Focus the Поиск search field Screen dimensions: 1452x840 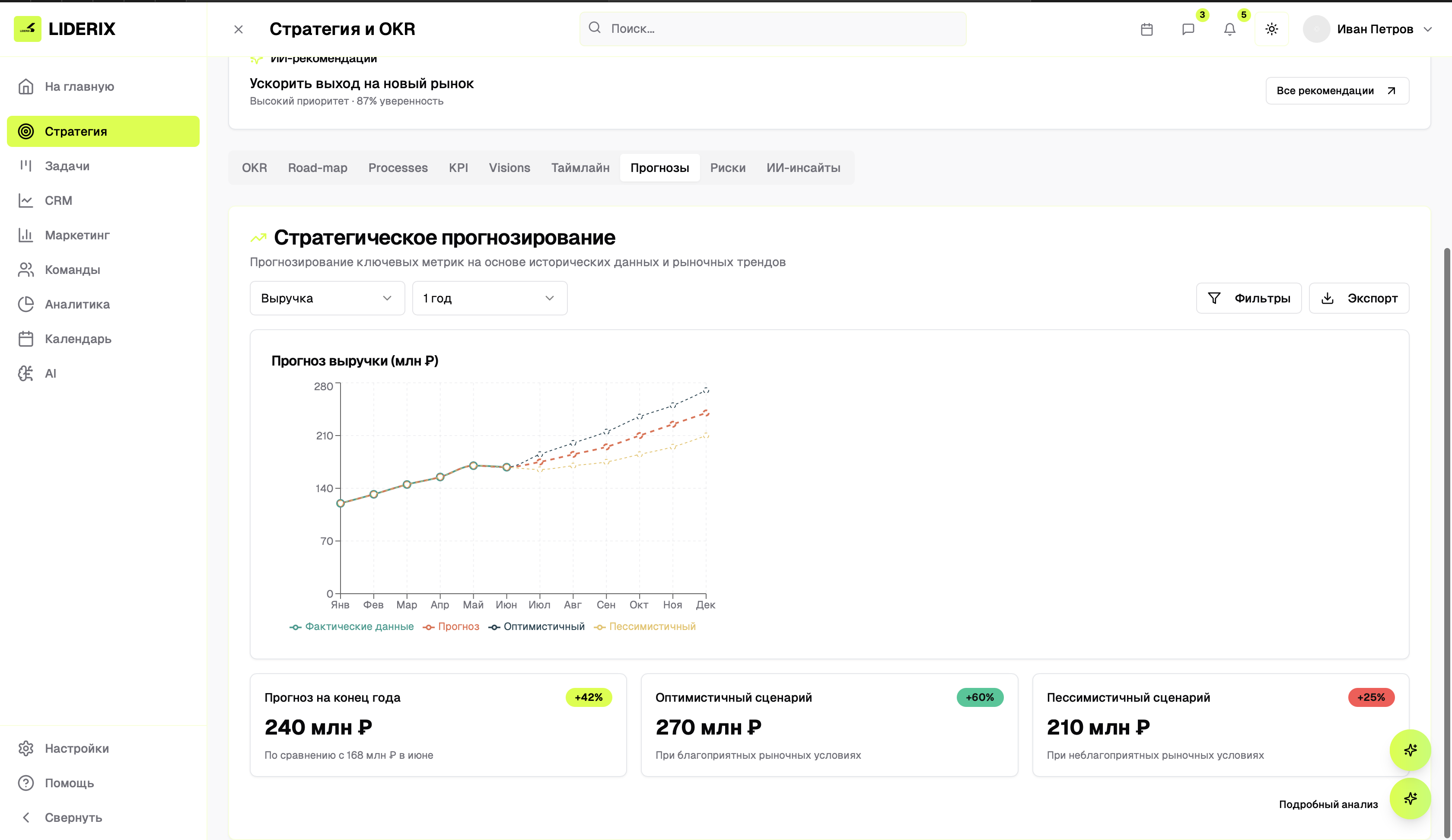(773, 28)
